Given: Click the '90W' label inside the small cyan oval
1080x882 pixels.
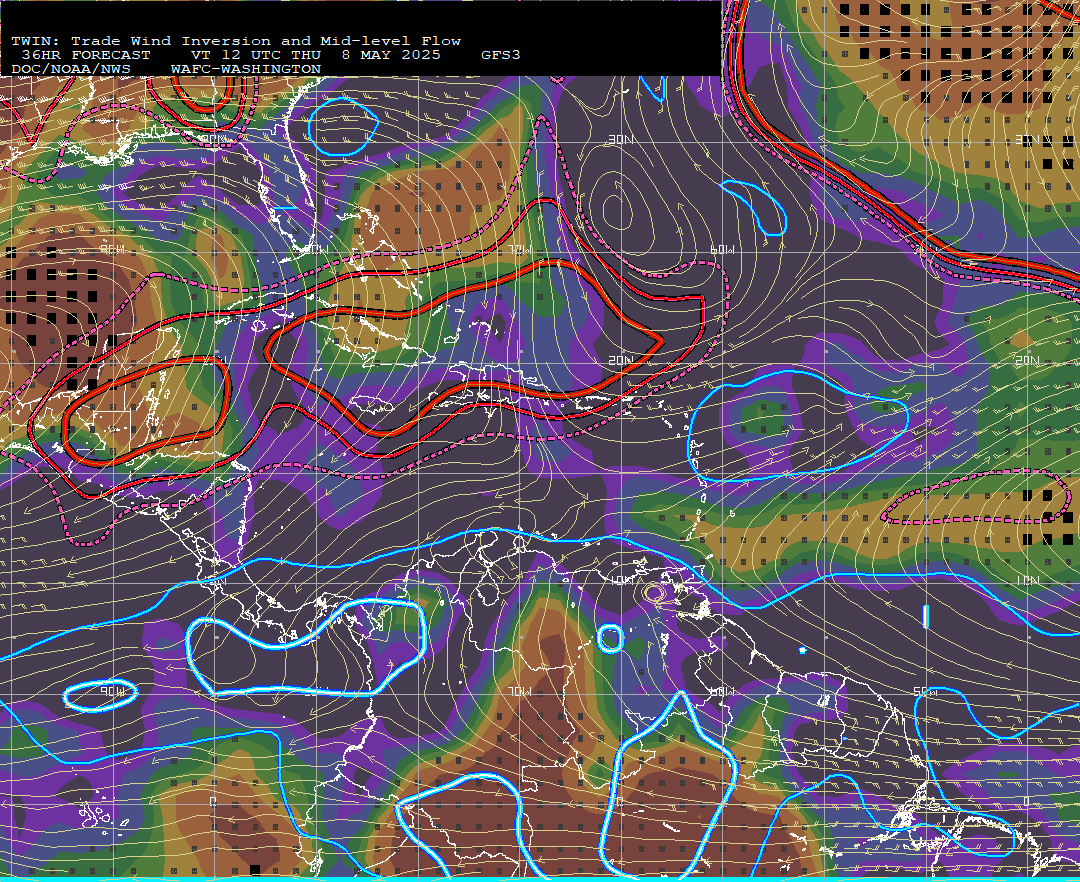Looking at the screenshot, I should tap(113, 691).
